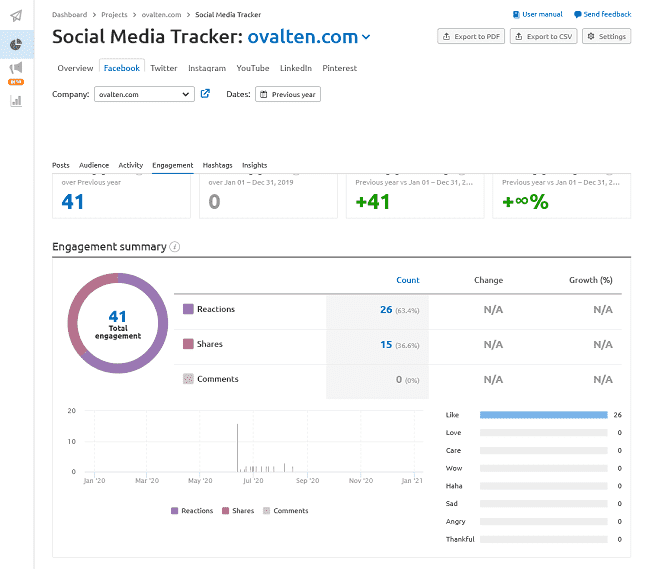The height and width of the screenshot is (570, 649).
Task: Select the Engagement sub-tab
Action: (x=173, y=165)
